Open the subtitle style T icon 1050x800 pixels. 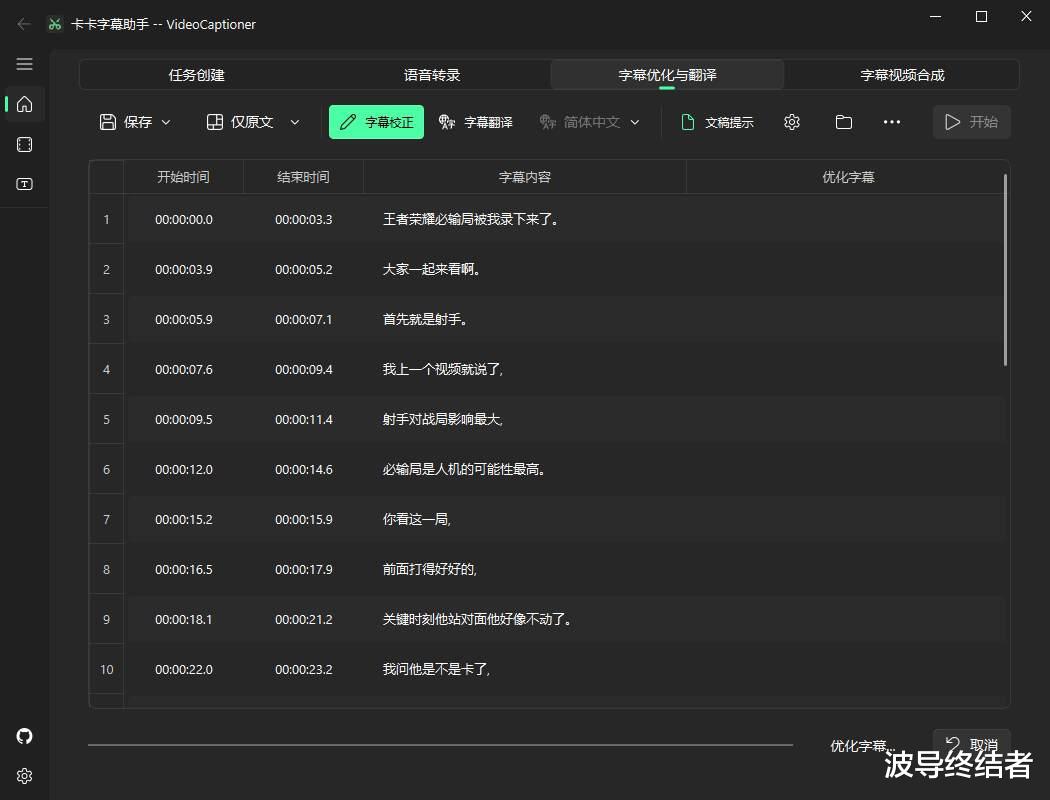[24, 184]
